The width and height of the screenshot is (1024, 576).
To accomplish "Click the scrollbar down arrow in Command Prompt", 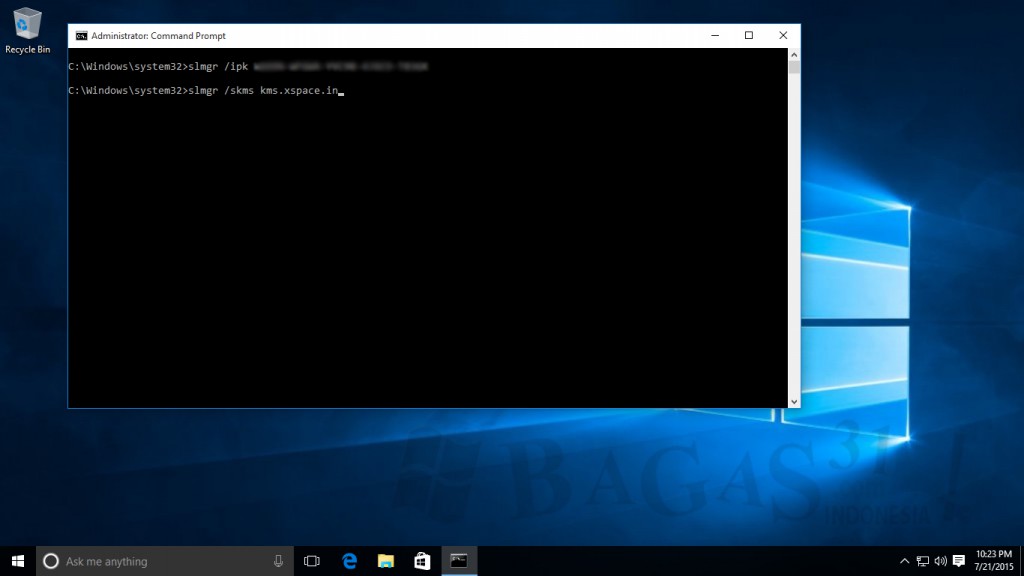I will tap(794, 402).
